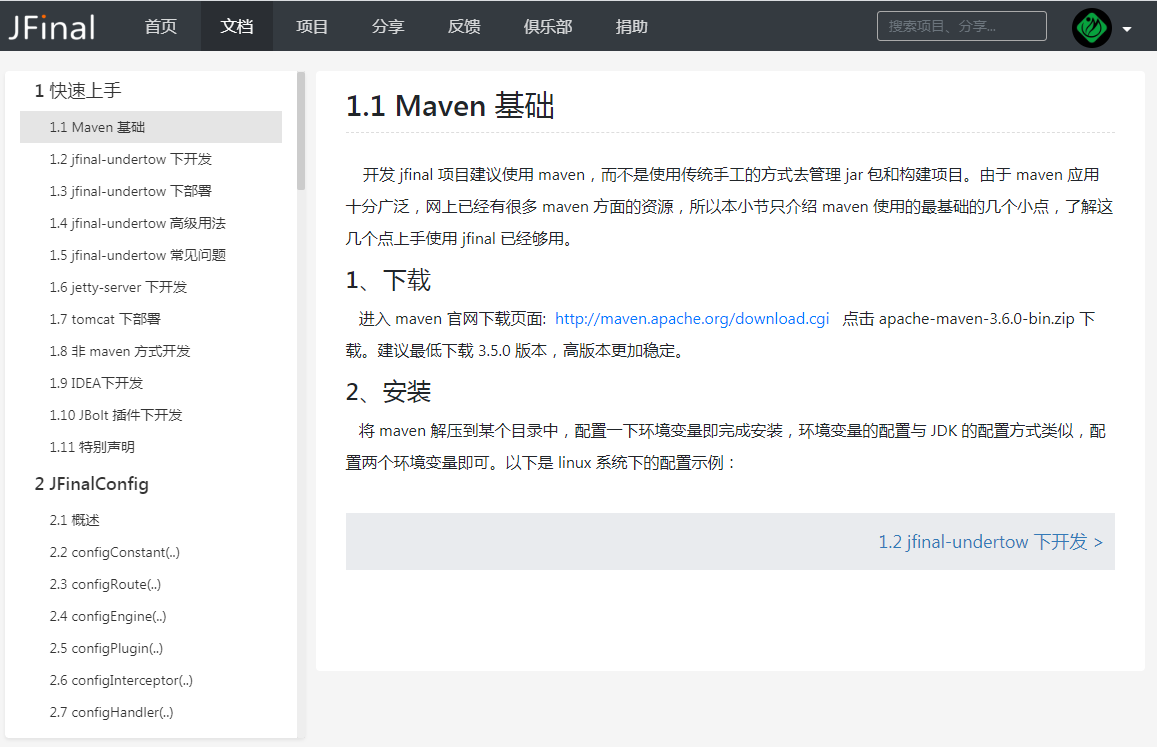Click the 搜索项目、分享 search field
1157x747 pixels.
tap(961, 25)
